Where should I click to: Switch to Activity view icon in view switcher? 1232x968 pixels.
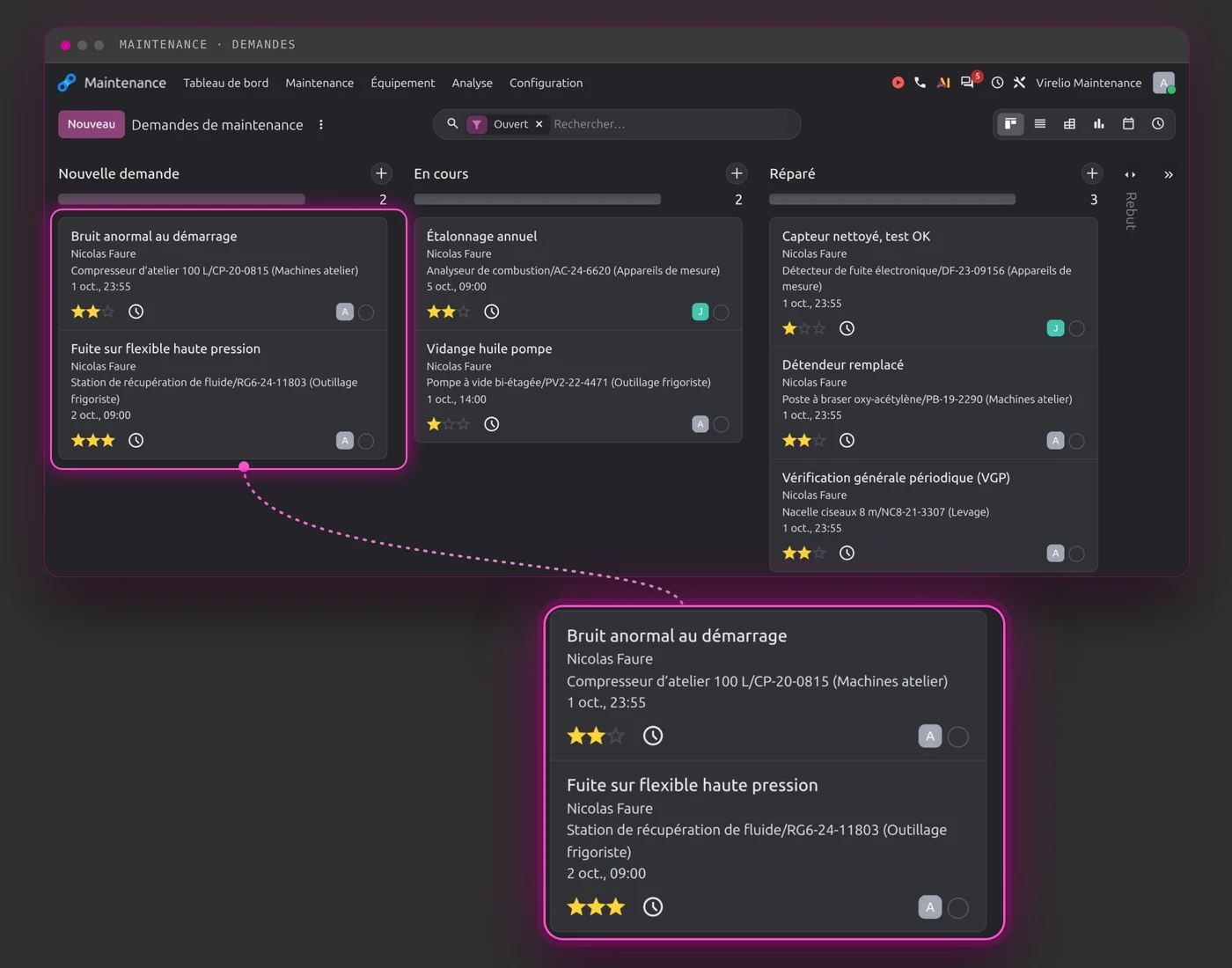(1158, 124)
